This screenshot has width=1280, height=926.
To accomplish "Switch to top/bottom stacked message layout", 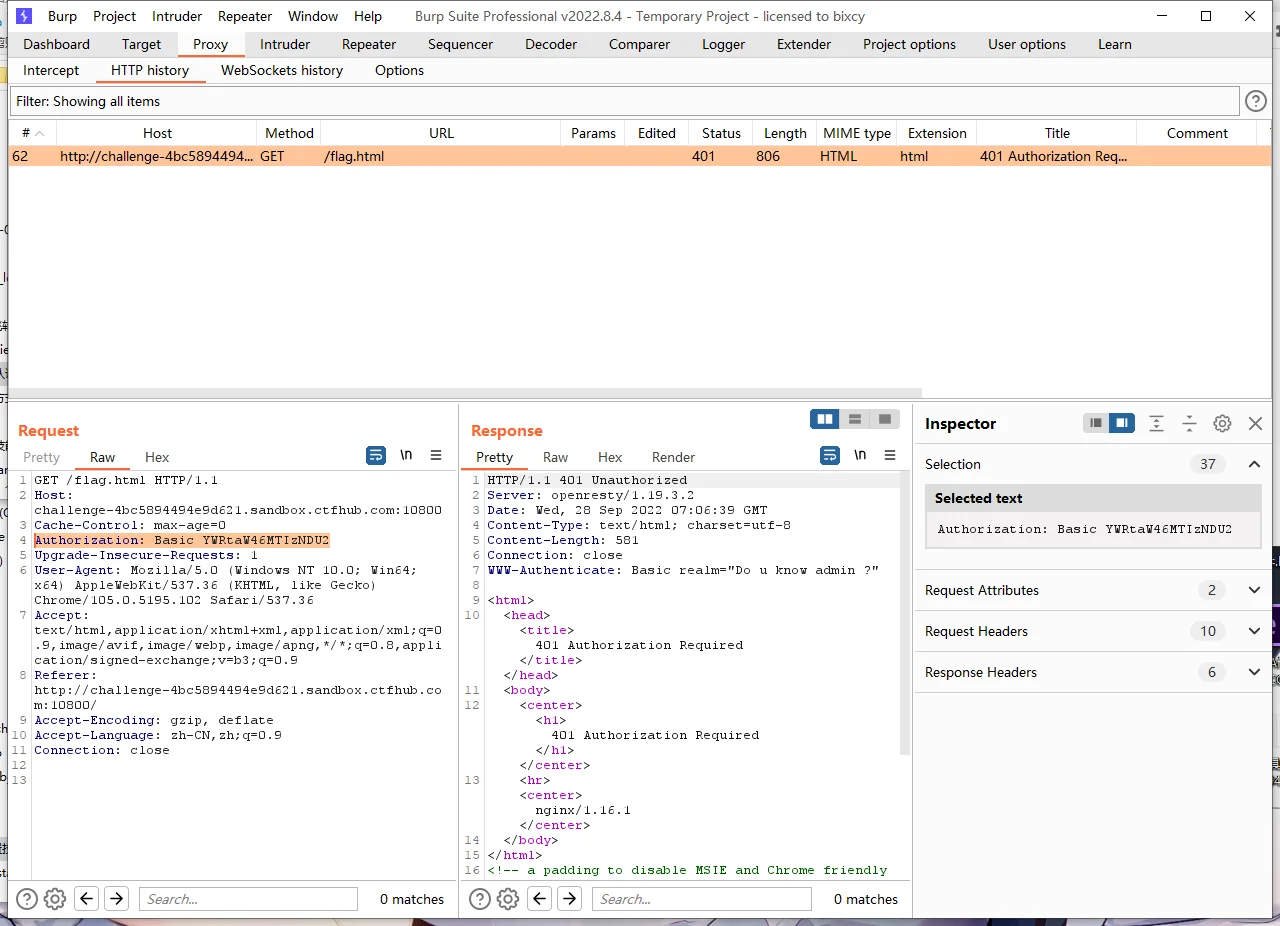I will click(855, 419).
